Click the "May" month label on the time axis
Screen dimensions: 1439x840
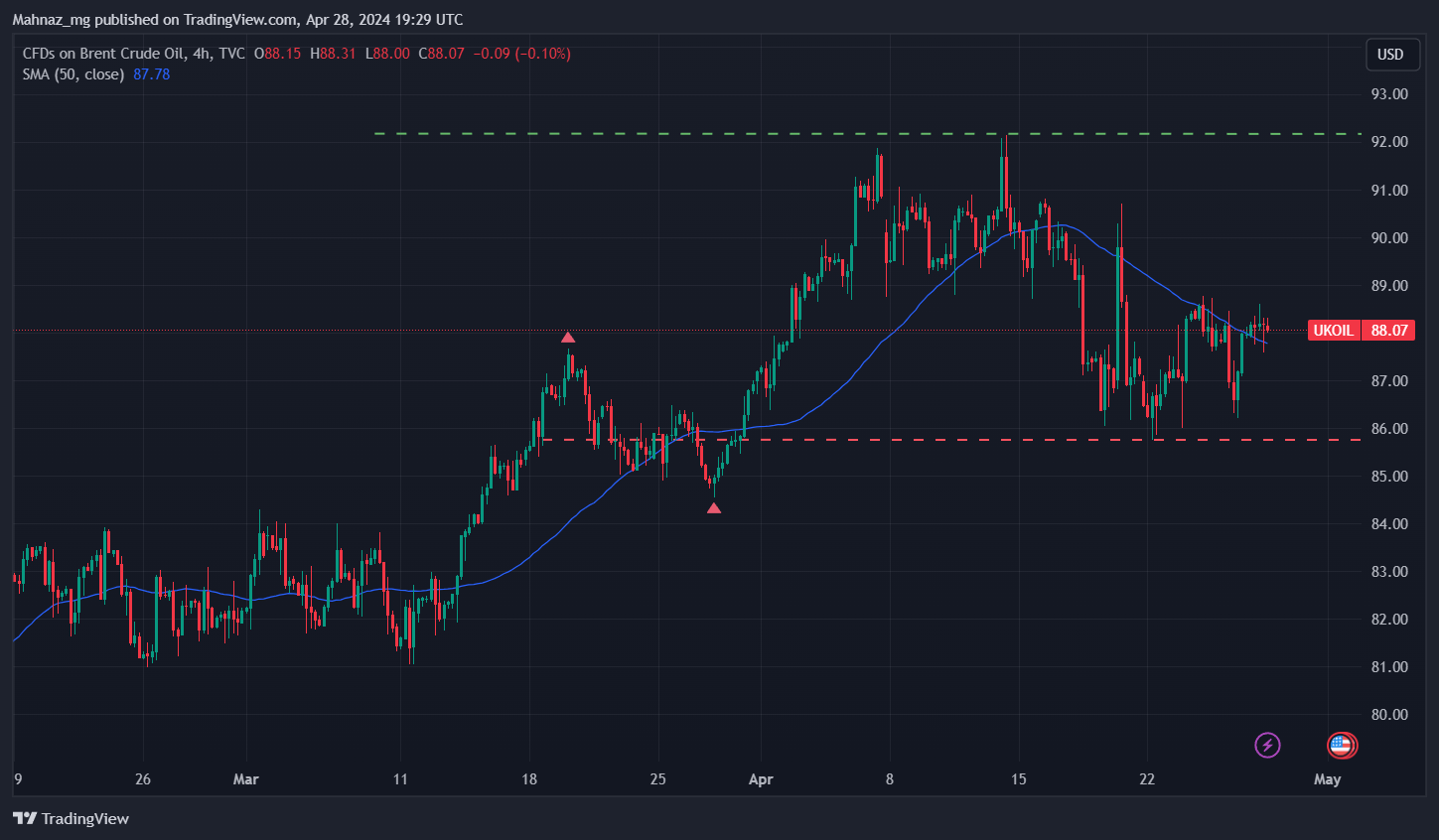(1328, 779)
